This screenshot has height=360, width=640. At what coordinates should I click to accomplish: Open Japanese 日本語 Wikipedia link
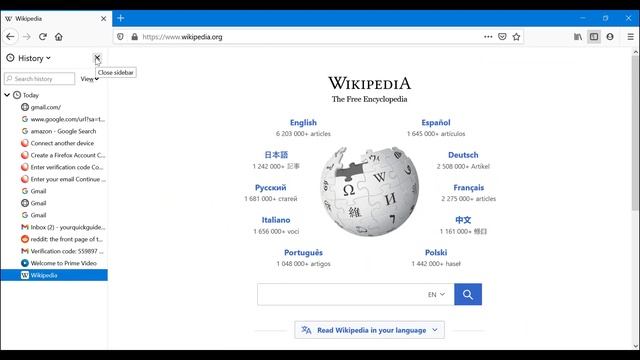[x=276, y=155]
